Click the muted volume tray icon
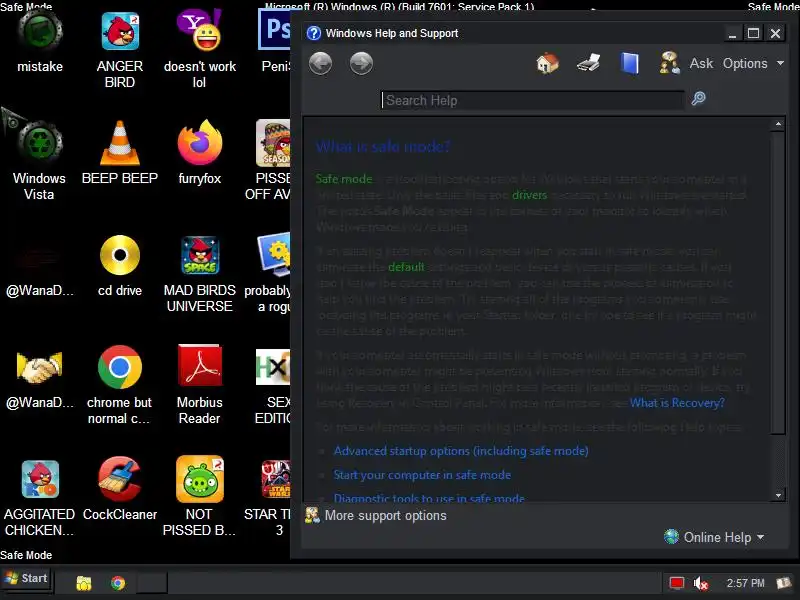This screenshot has width=800, height=600. 701,583
